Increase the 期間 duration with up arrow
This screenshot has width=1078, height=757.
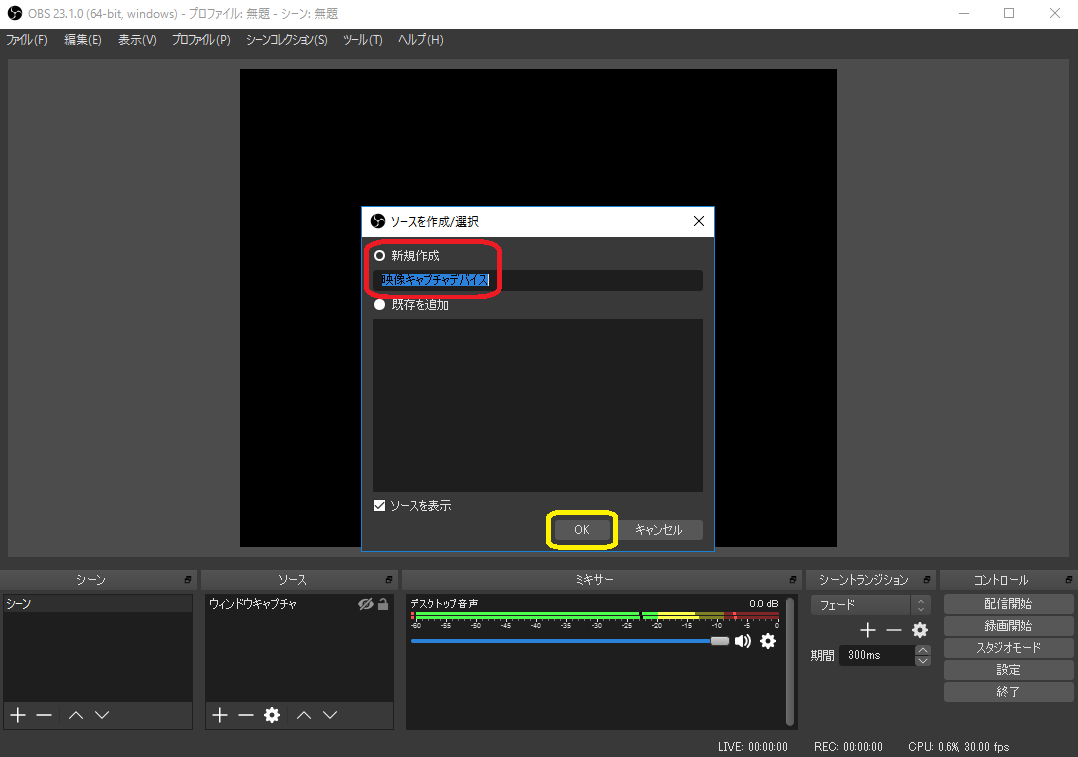pyautogui.click(x=923, y=650)
